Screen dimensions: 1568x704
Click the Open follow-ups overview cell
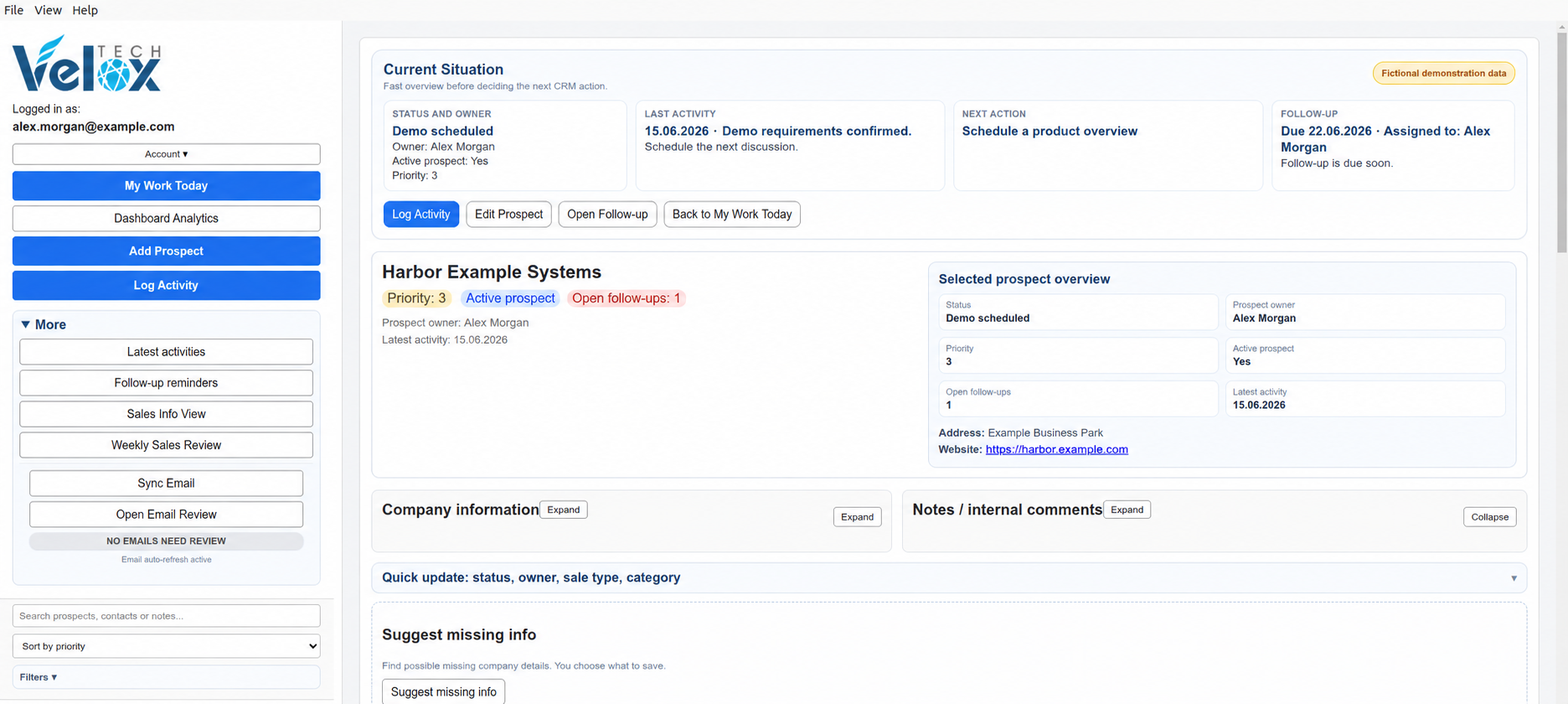pos(1078,399)
